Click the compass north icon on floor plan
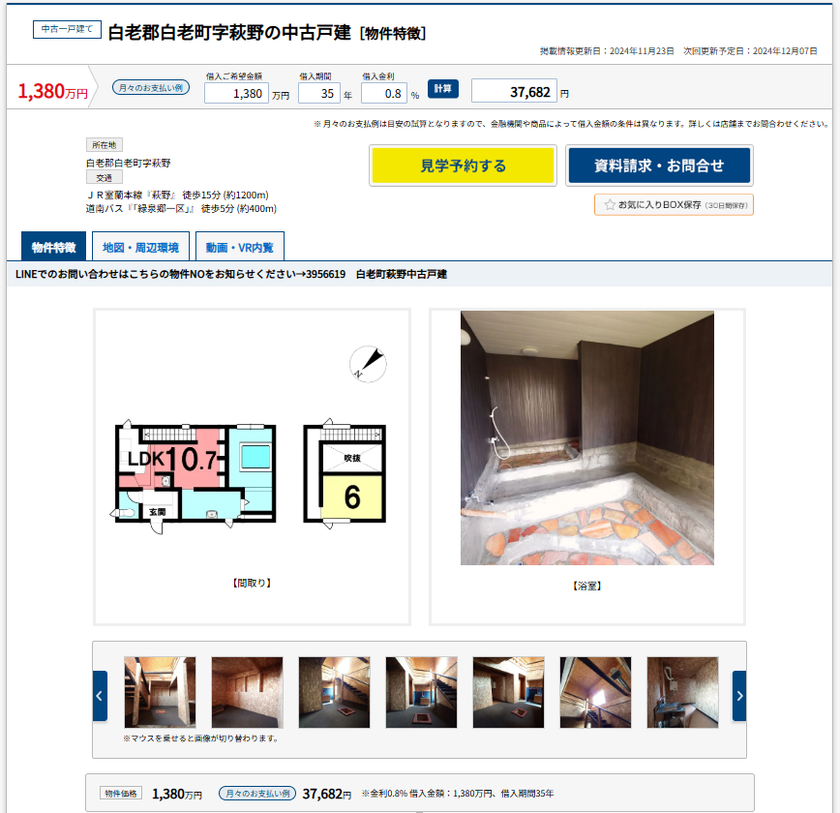The image size is (840, 813). 368,364
